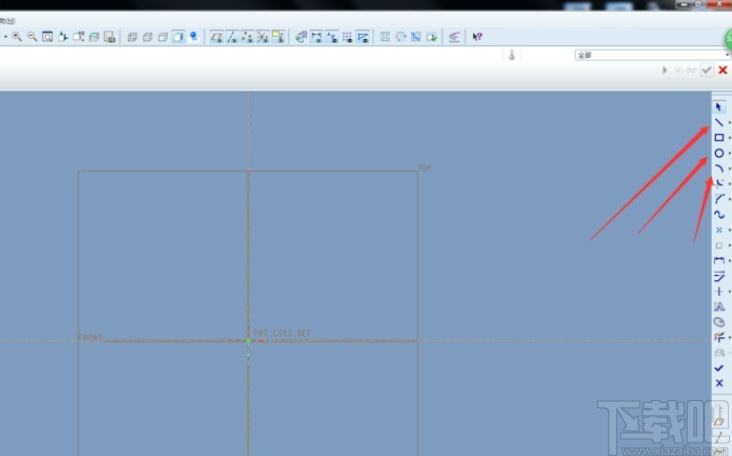Image resolution: width=732 pixels, height=456 pixels.
Task: Select hidden line display mode icon
Action: 148,36
